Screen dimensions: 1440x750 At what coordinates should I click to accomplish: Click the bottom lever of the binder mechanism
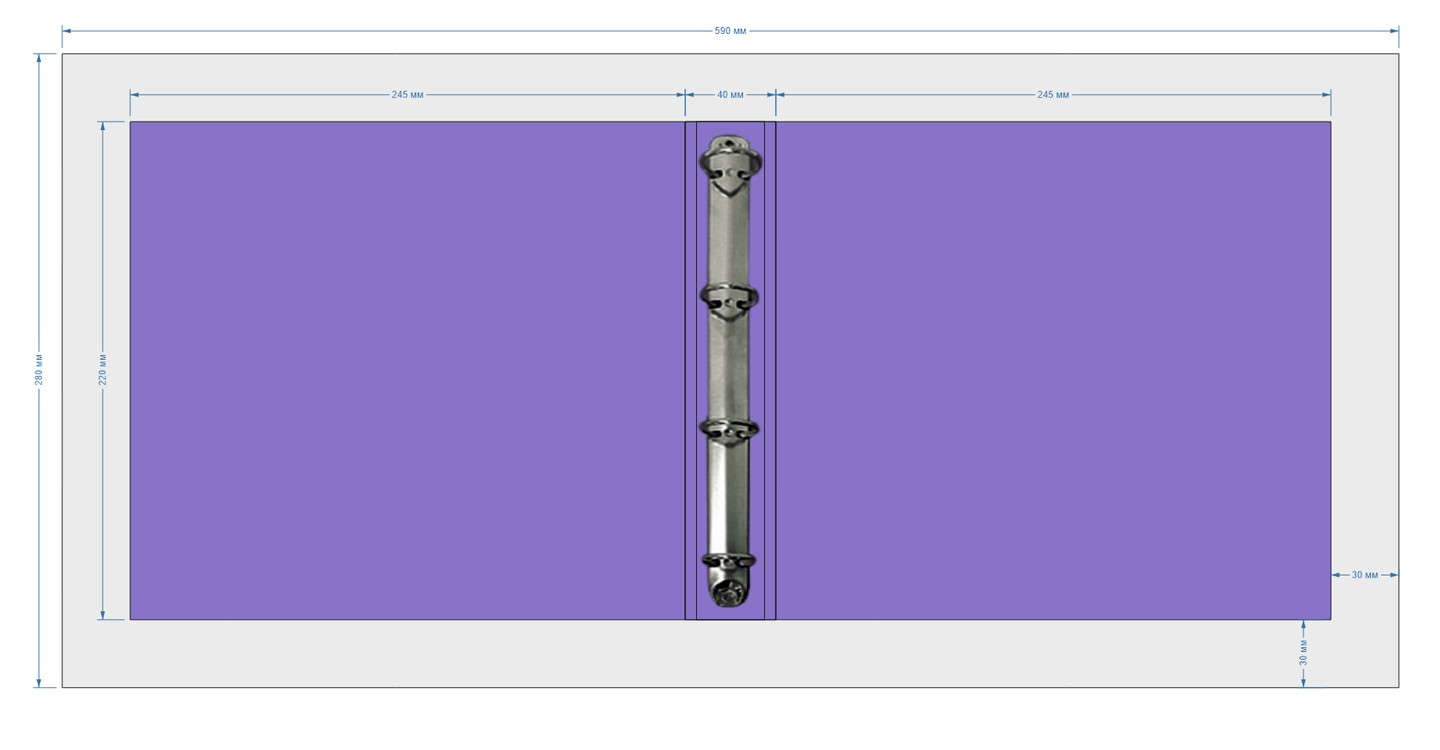pyautogui.click(x=728, y=593)
